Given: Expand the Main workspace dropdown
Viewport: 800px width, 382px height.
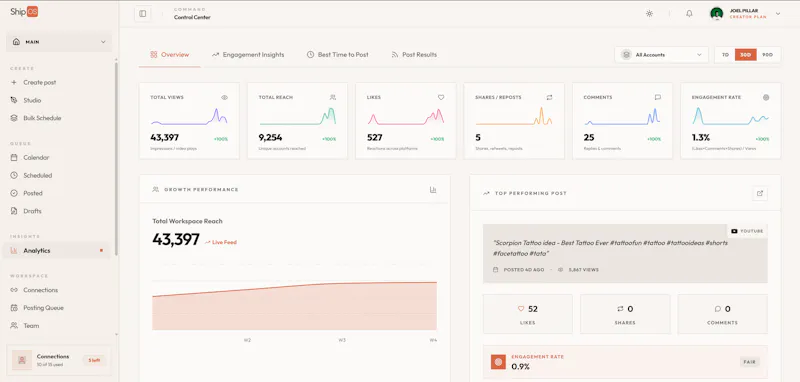Looking at the screenshot, I should (59, 42).
